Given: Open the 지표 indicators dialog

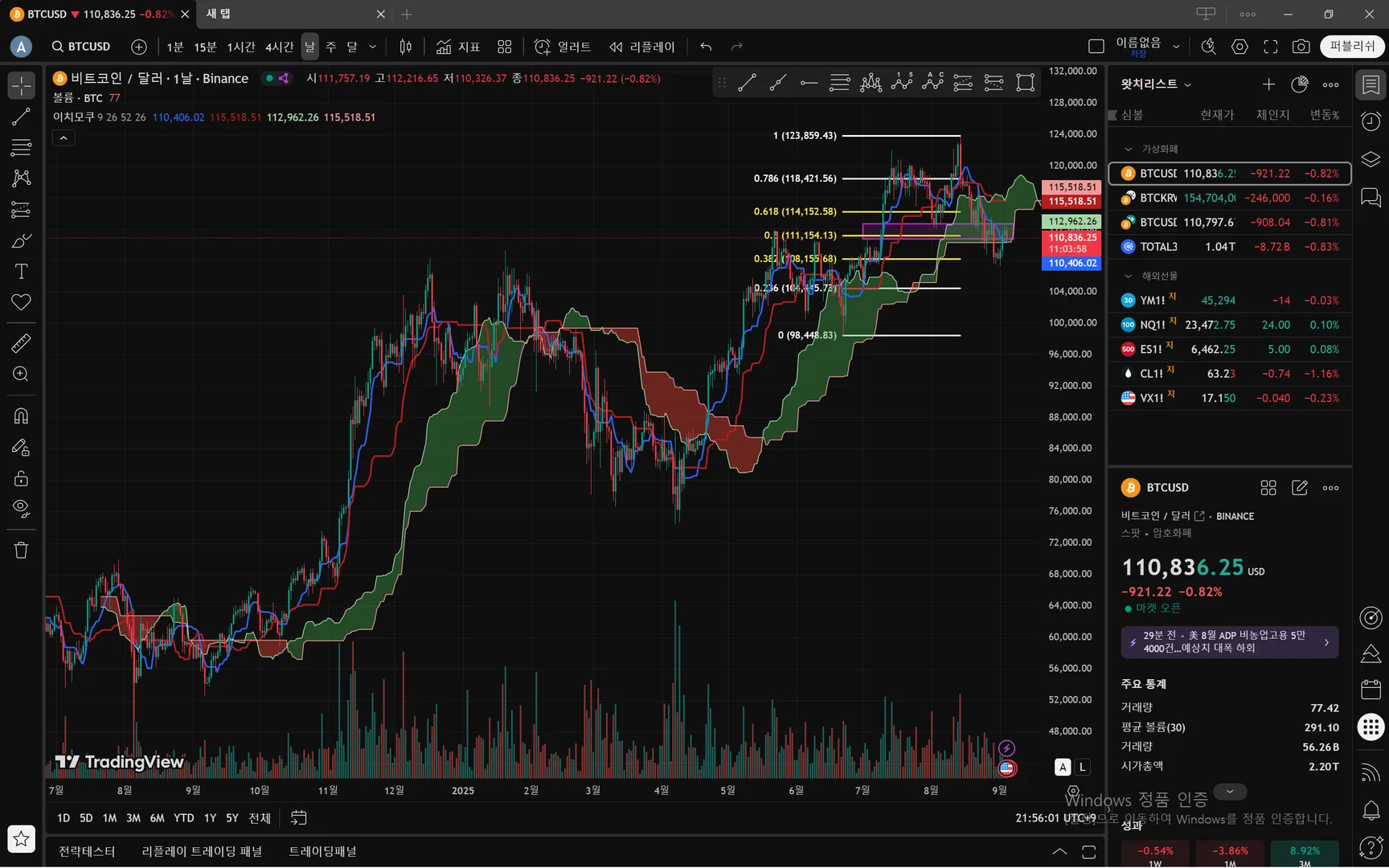Looking at the screenshot, I should tap(458, 47).
